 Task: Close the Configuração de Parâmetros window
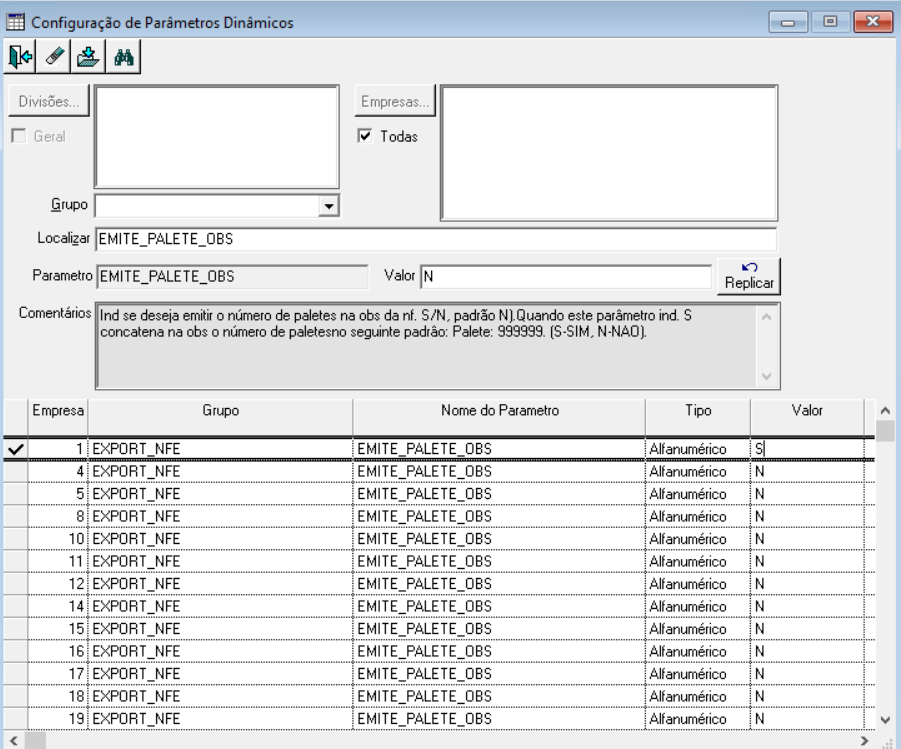873,22
